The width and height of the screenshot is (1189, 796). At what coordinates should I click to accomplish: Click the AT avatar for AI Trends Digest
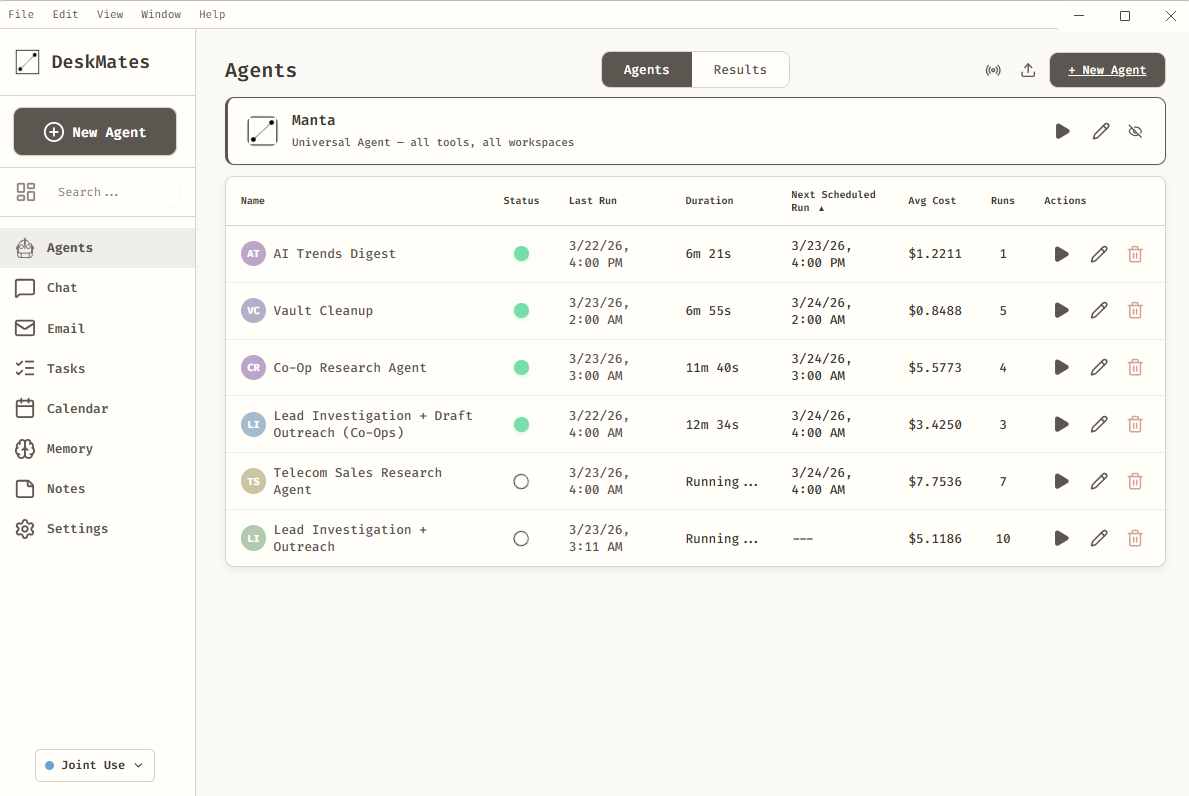point(253,254)
